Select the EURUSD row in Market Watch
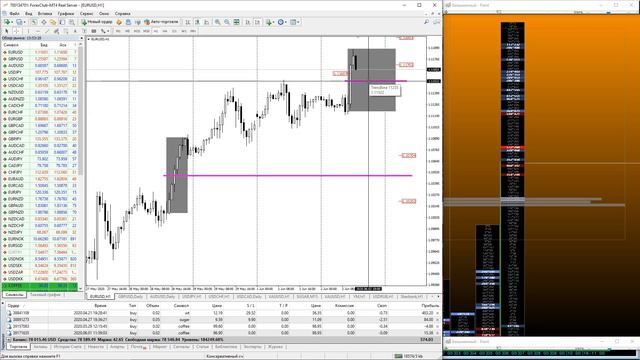640x360 pixels. [x=40, y=52]
